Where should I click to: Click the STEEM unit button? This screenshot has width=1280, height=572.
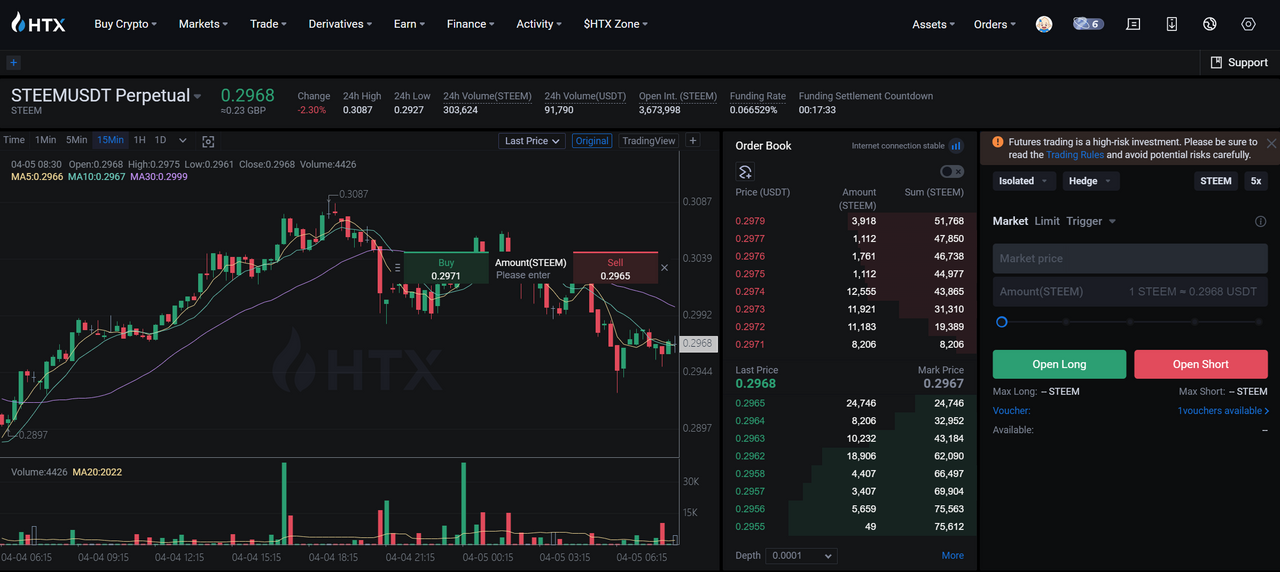[1216, 181]
